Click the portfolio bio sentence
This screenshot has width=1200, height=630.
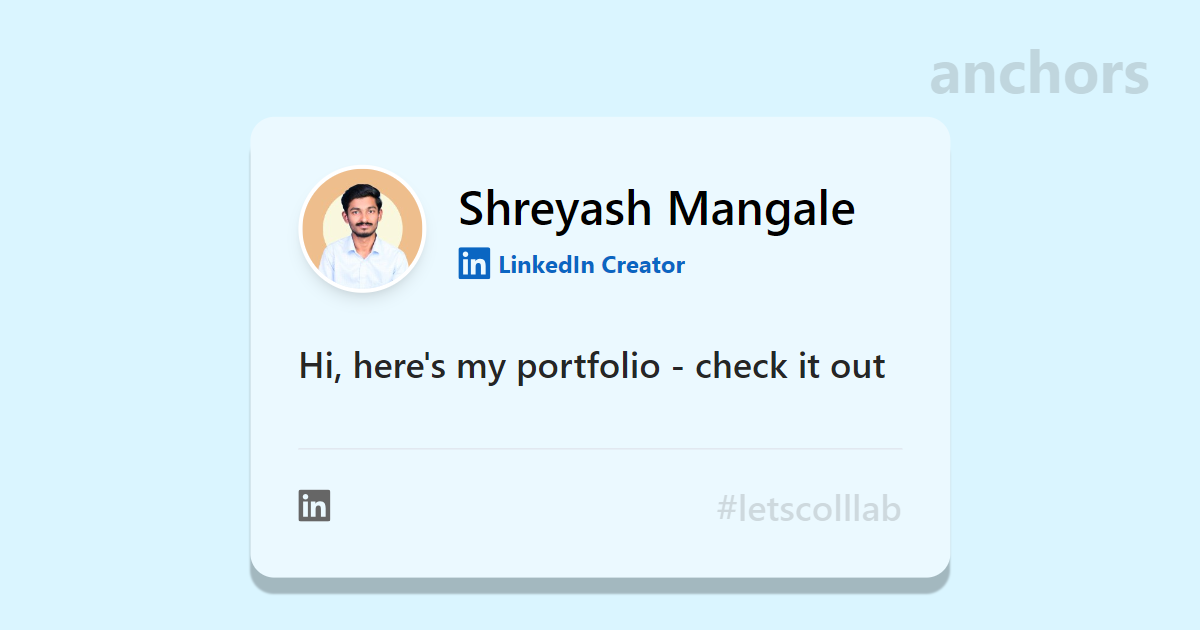tap(592, 366)
